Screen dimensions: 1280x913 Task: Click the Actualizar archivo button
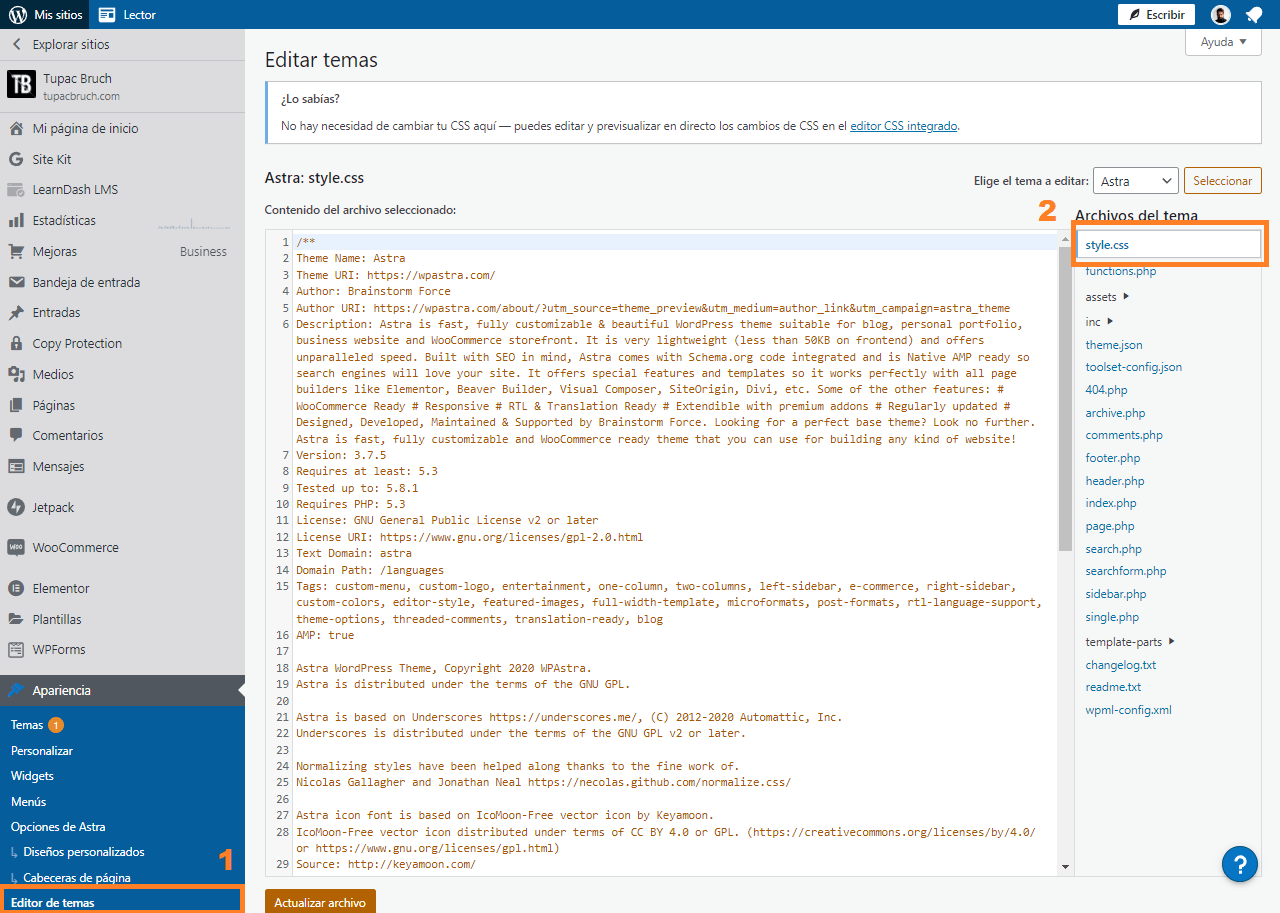320,901
